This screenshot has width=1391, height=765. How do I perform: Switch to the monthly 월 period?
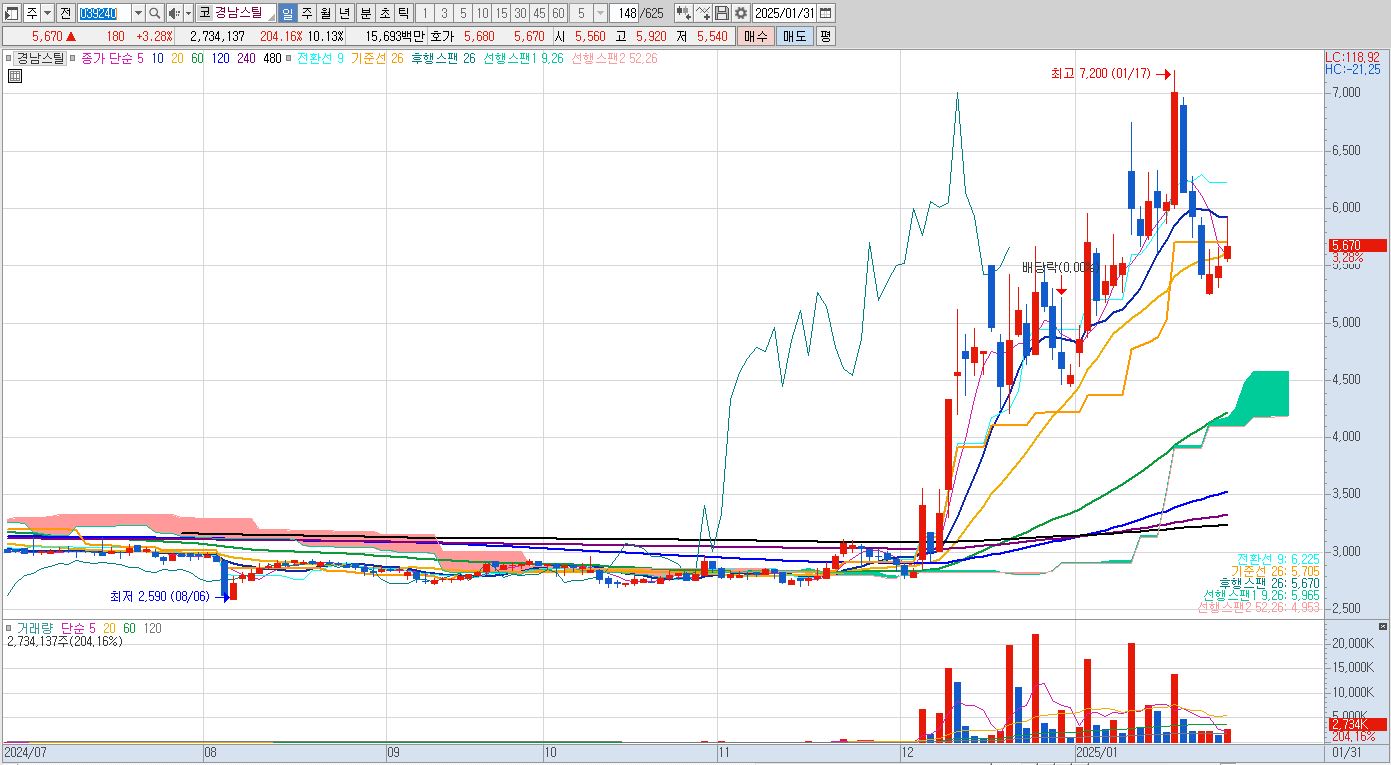pyautogui.click(x=326, y=13)
